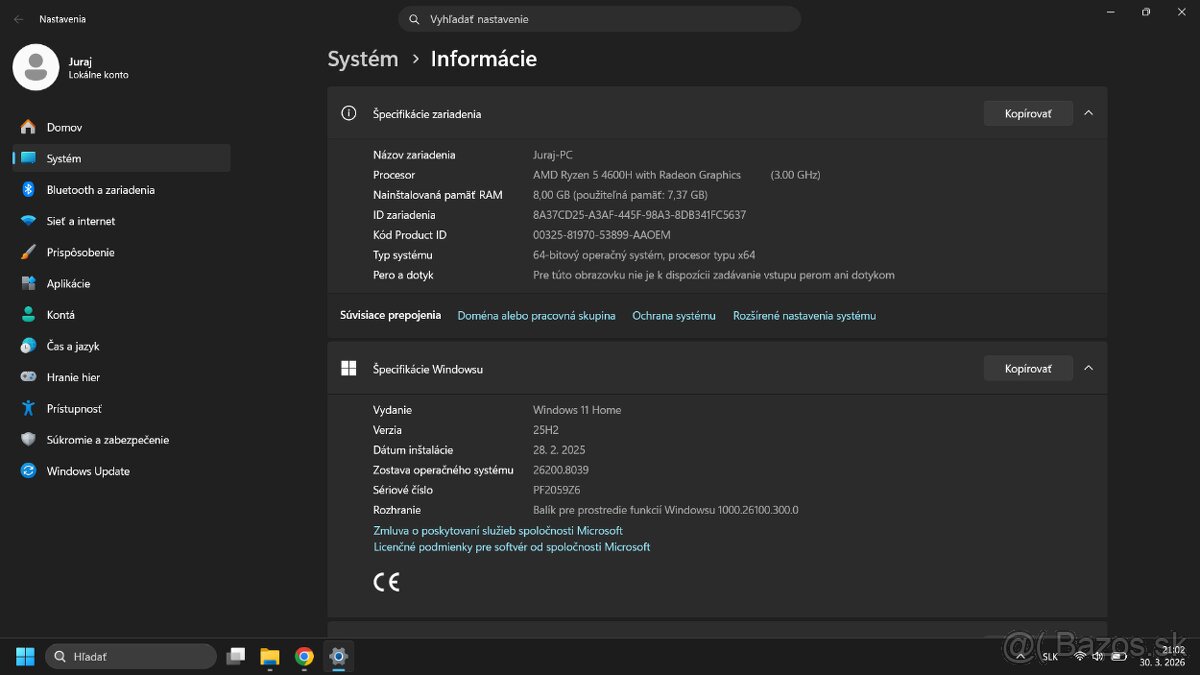Check battery status via tray battery icon
The image size is (1200, 675).
click(x=1118, y=657)
